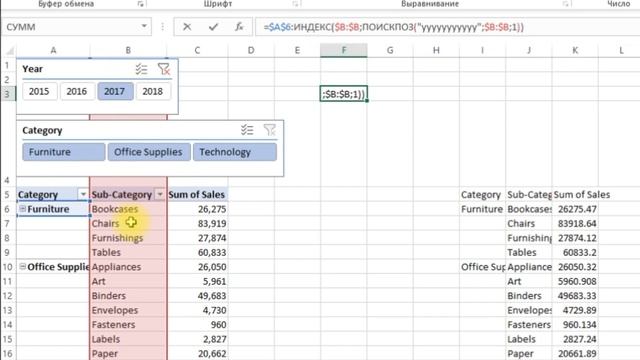The image size is (640, 360).
Task: Toggle year 2017 in the Year slicer
Action: pos(115,91)
